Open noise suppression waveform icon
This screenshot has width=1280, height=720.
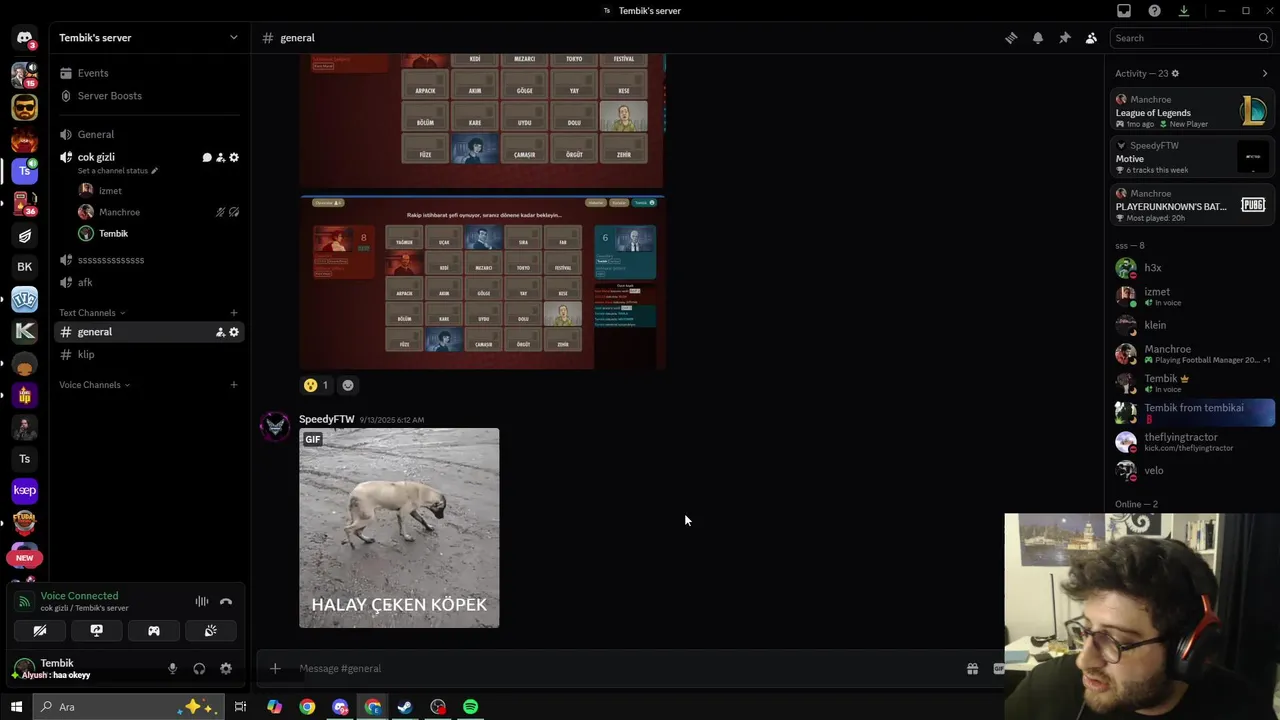(202, 602)
